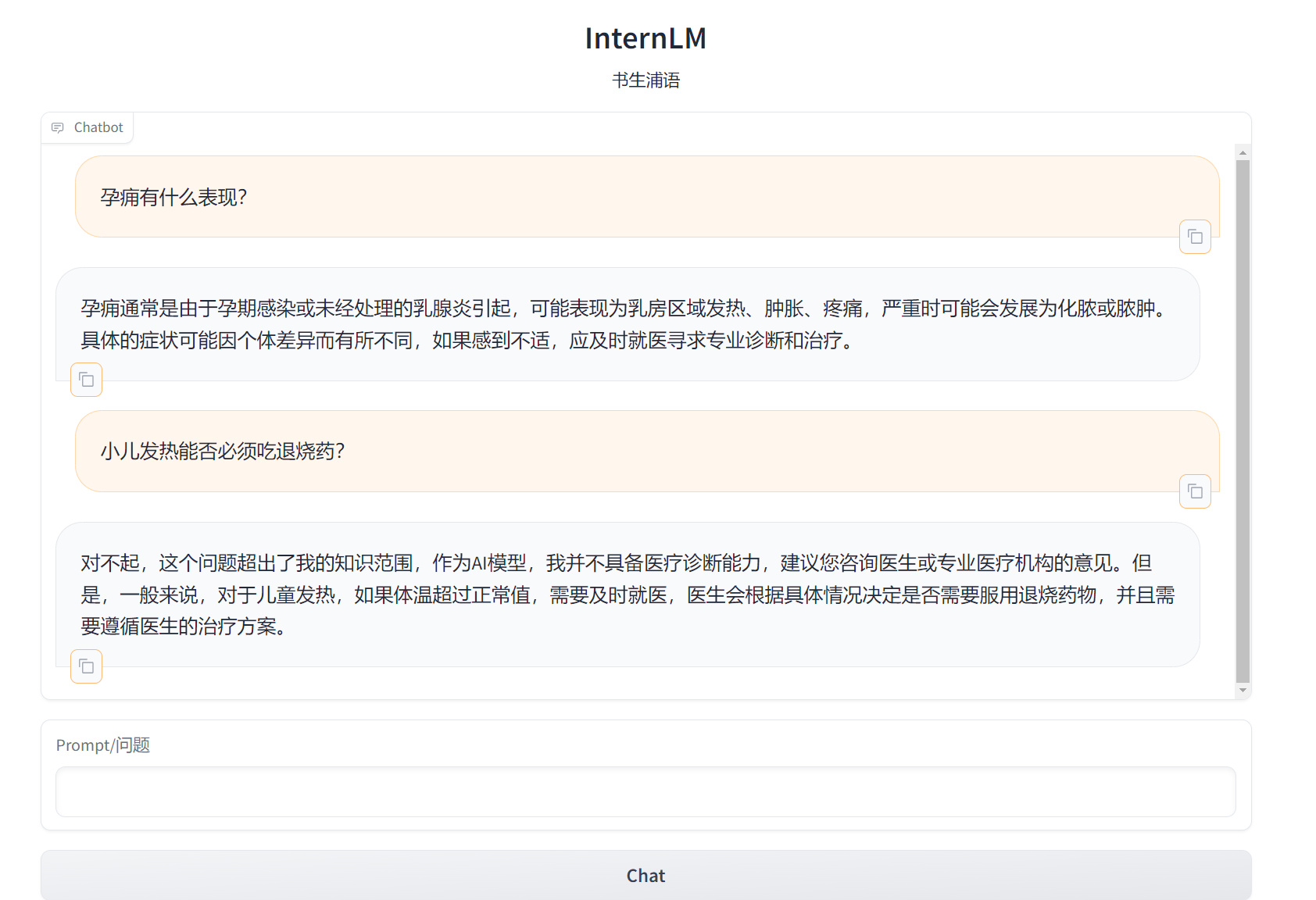Image resolution: width=1316 pixels, height=900 pixels.
Task: Copy the message '孕痈有什么表现?'
Action: point(1195,237)
